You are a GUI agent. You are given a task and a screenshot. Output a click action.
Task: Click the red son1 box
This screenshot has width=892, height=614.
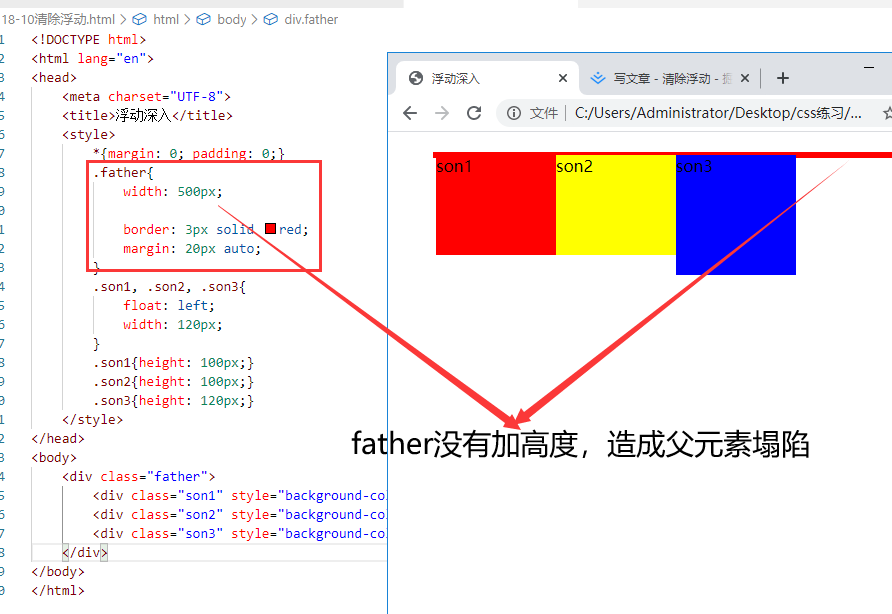(495, 205)
